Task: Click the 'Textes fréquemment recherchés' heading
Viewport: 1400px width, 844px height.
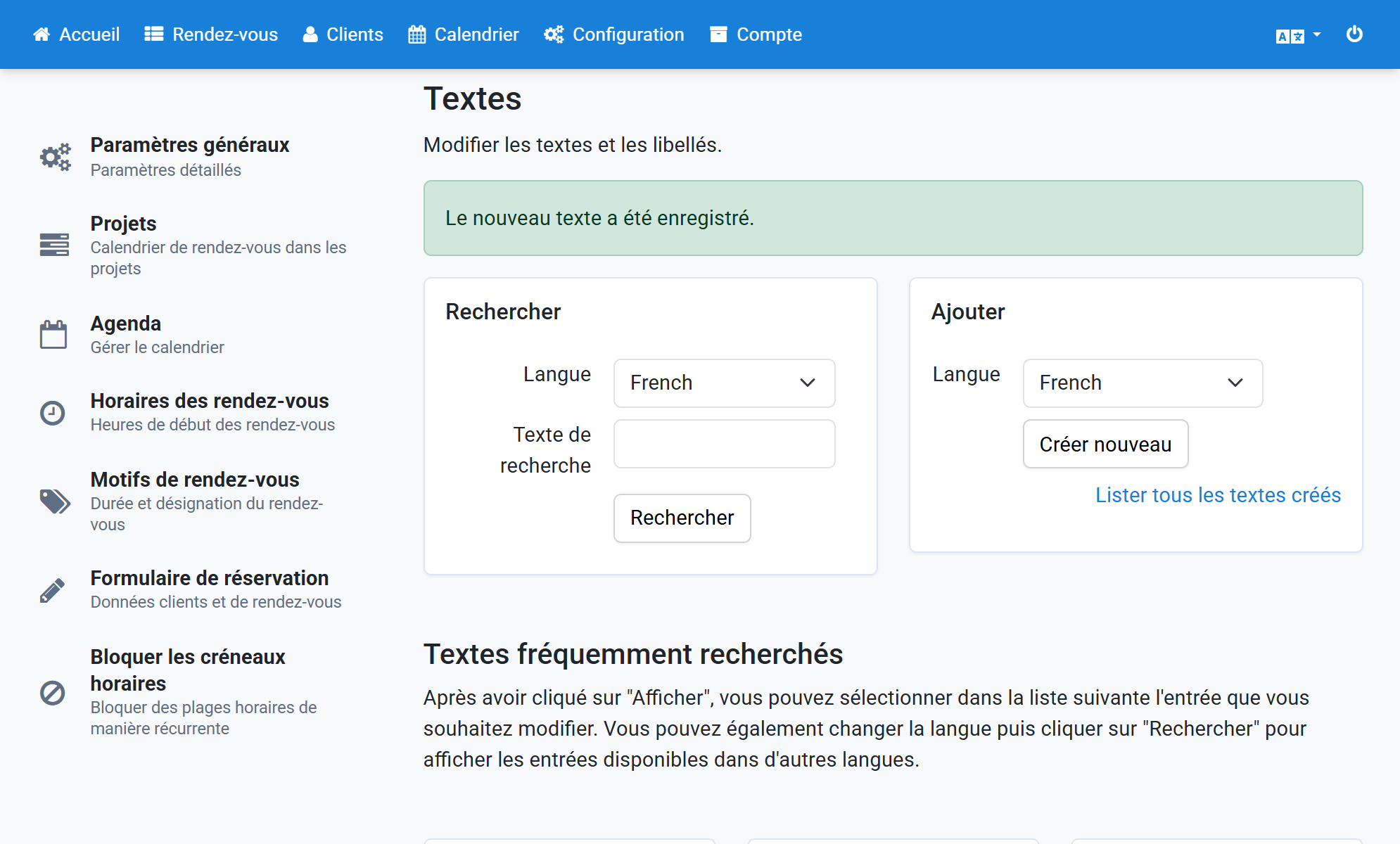Action: tap(633, 654)
